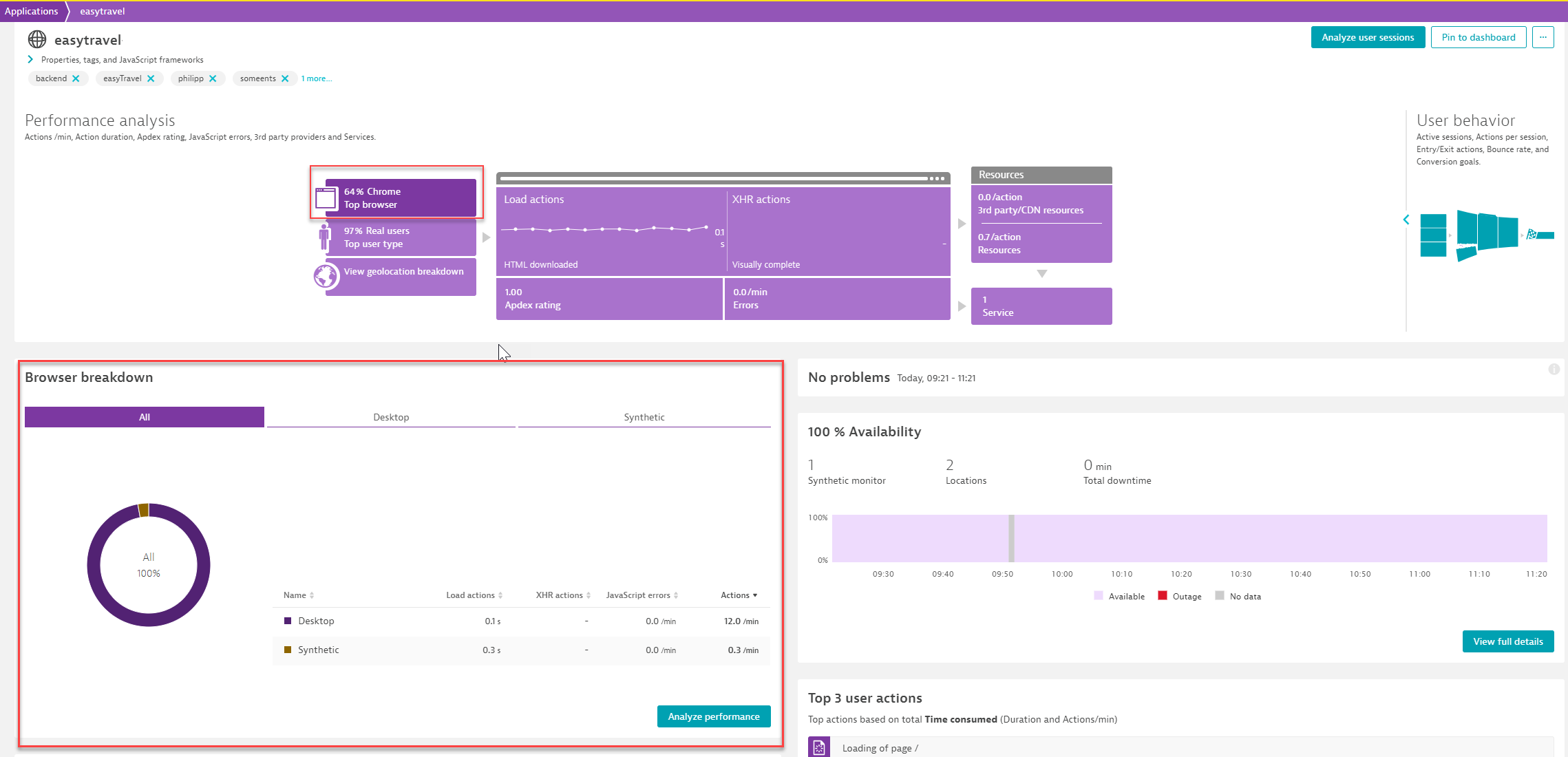1568x757 pixels.
Task: Click the user figure icon for user type
Action: point(324,237)
